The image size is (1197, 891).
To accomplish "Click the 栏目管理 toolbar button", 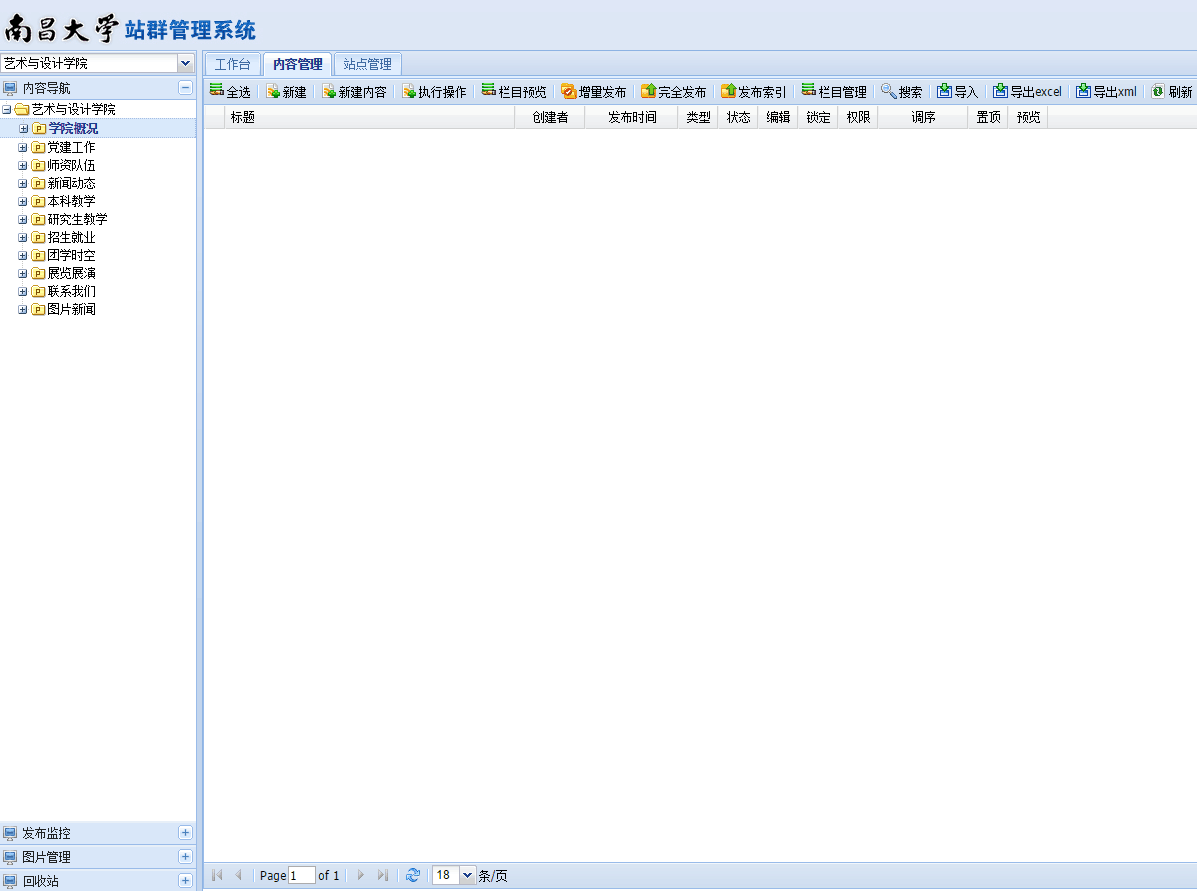I will click(833, 91).
